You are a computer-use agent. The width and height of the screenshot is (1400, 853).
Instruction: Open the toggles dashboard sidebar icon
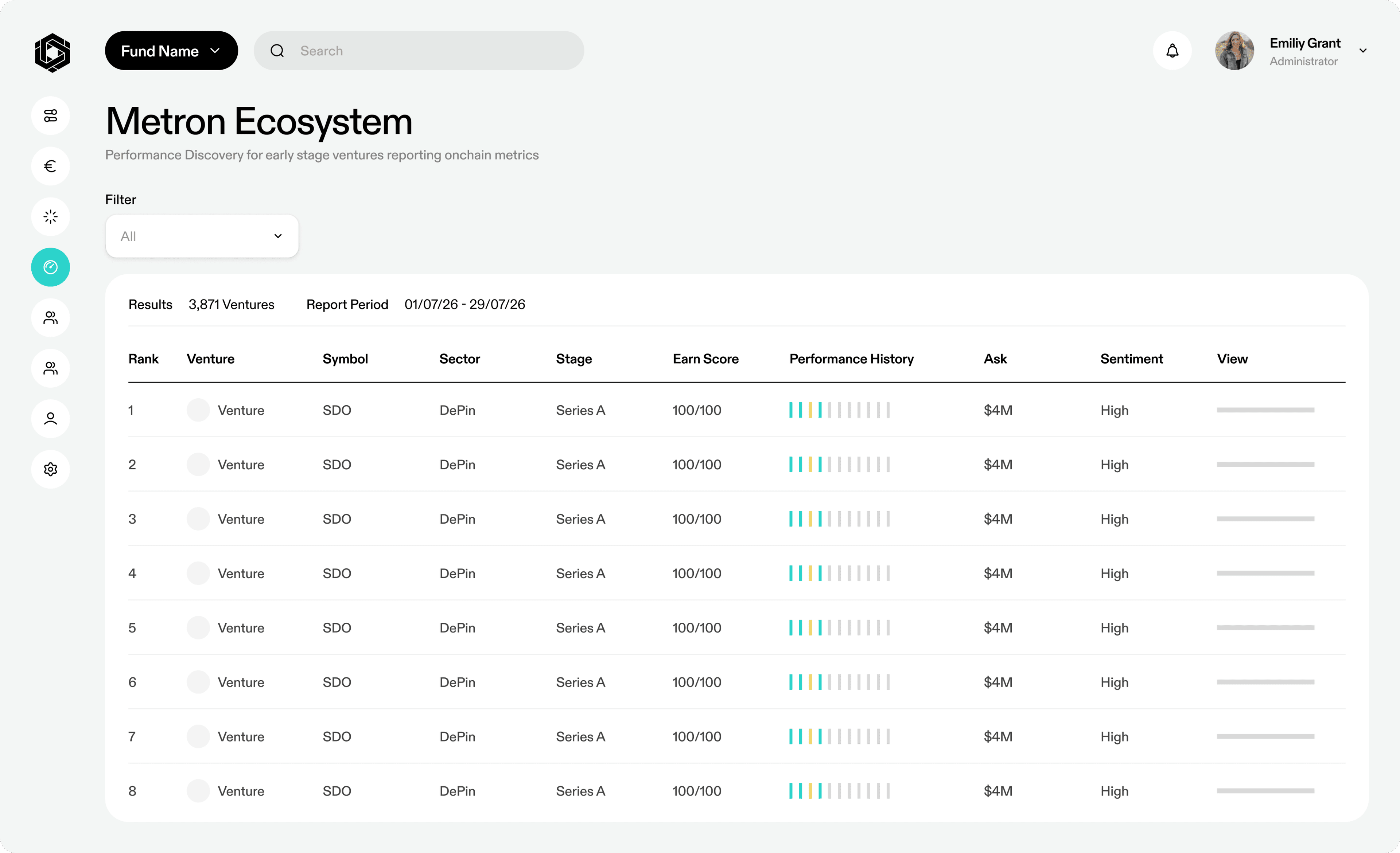click(51, 116)
